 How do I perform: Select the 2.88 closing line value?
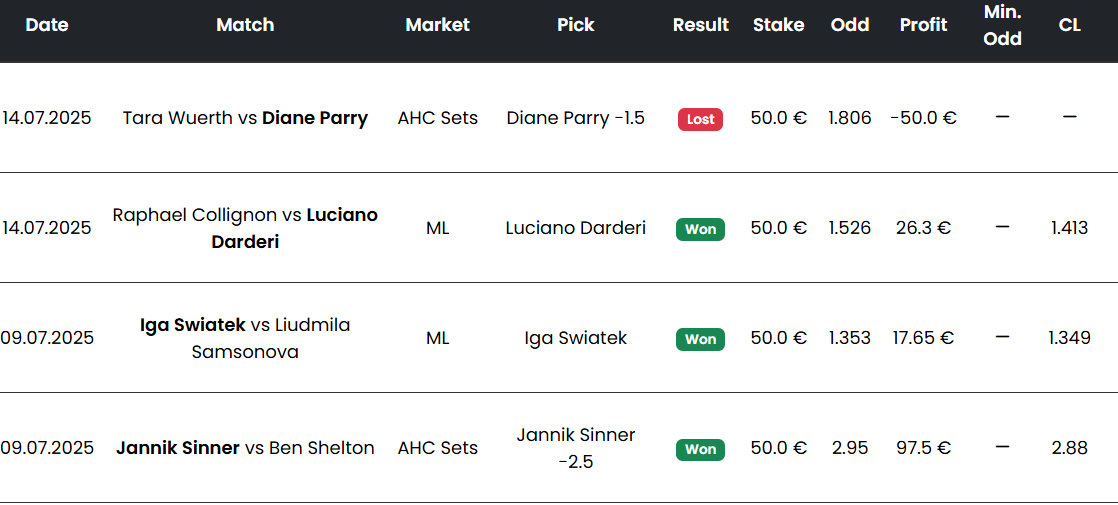click(1070, 448)
